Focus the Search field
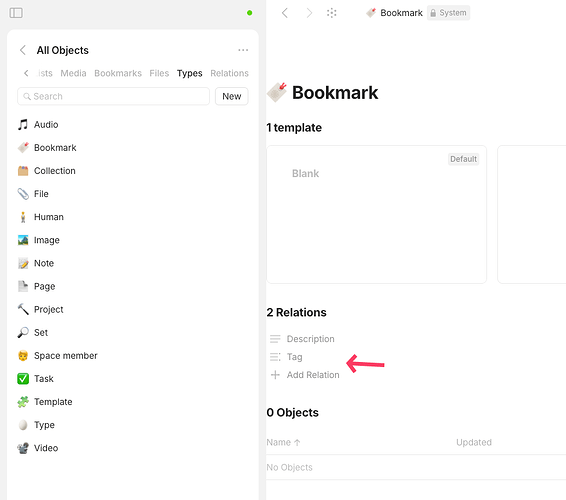 [113, 96]
